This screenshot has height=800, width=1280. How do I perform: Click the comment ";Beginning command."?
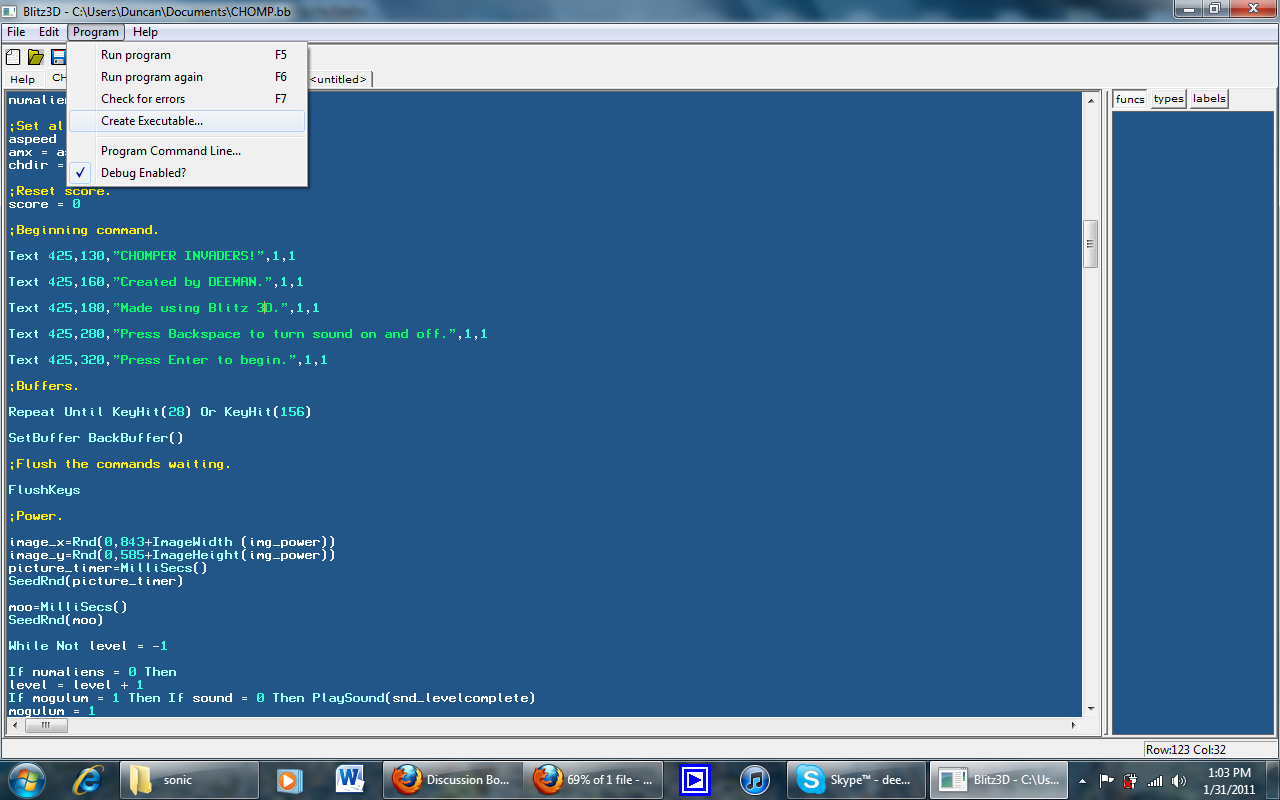83,230
